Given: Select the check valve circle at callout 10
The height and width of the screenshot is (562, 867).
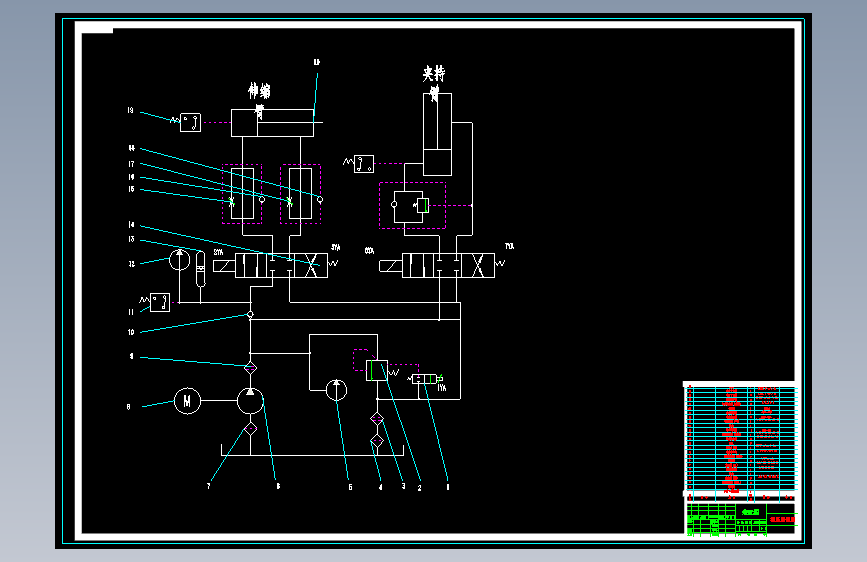Looking at the screenshot, I should point(250,314).
